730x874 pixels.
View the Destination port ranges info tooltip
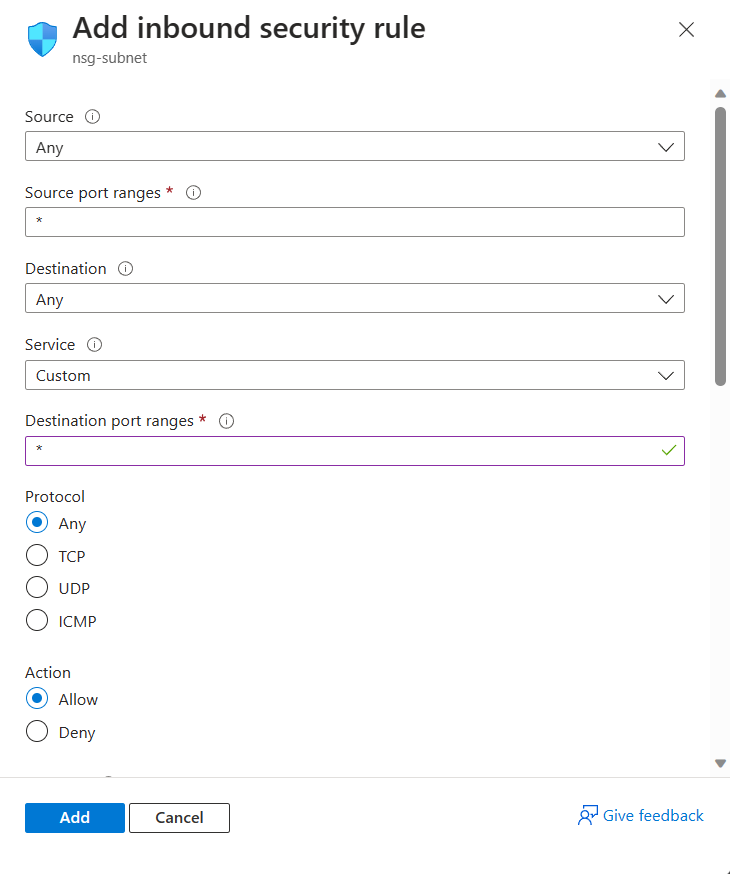click(226, 421)
